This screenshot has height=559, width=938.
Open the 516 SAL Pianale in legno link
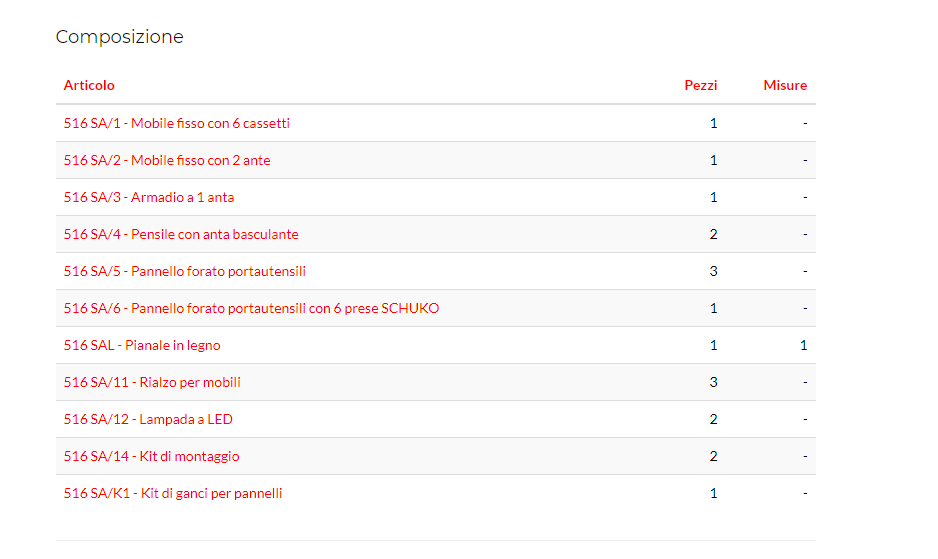pos(142,345)
